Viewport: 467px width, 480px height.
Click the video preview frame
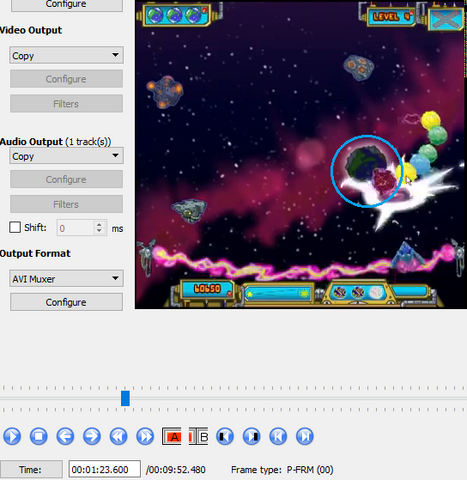[x=301, y=154]
